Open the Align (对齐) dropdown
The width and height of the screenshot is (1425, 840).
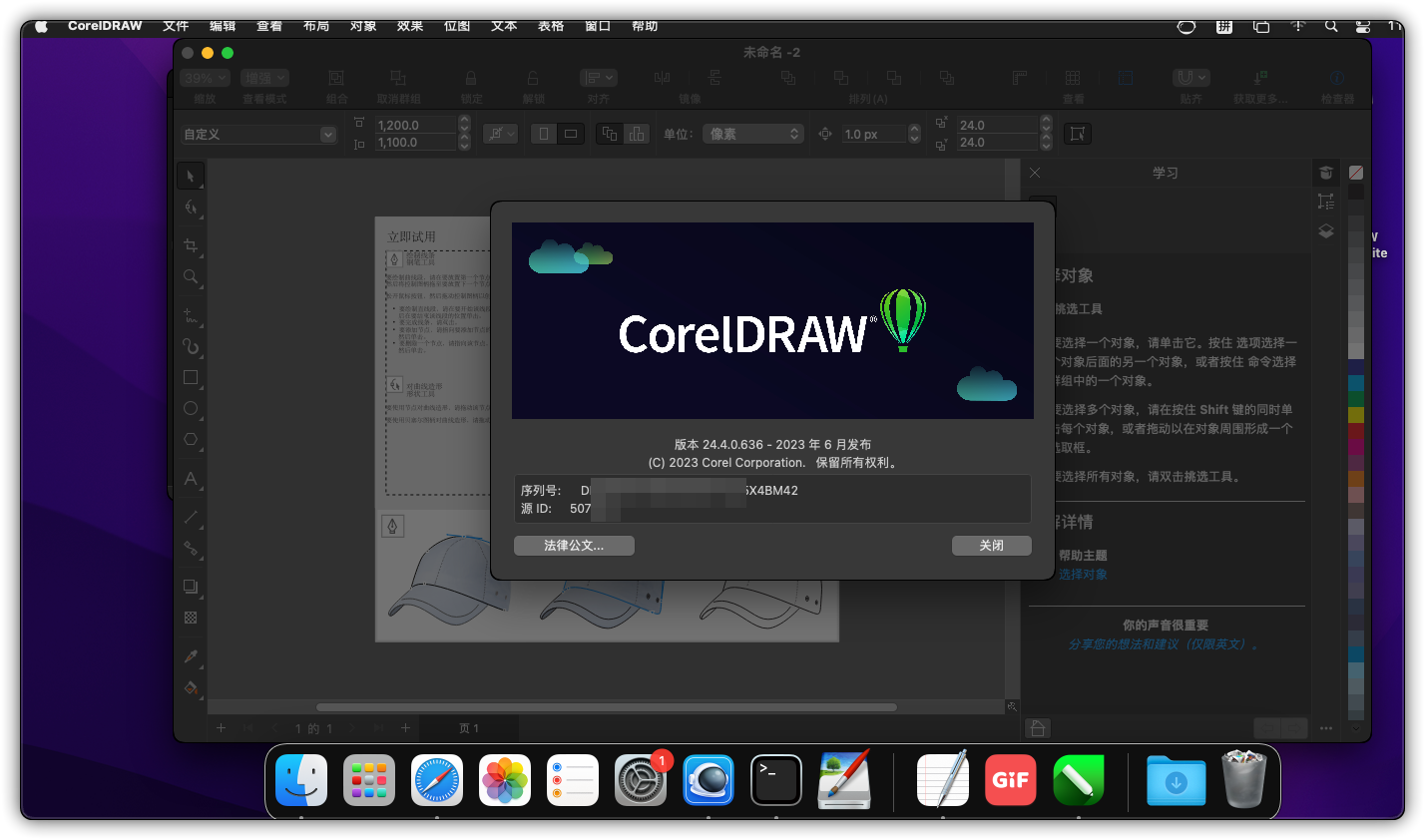tap(599, 78)
